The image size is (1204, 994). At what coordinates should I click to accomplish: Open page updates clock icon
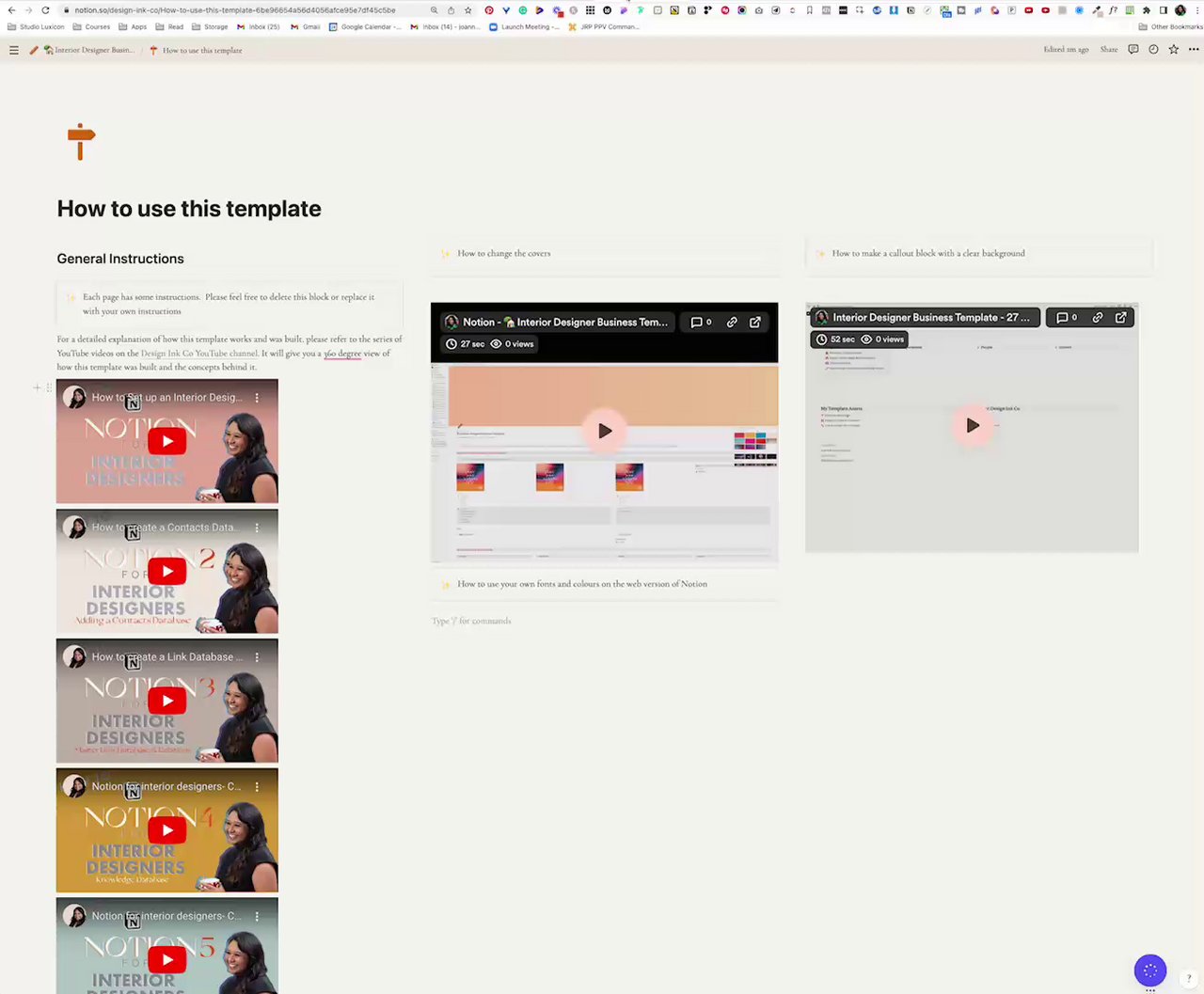pos(1153,50)
